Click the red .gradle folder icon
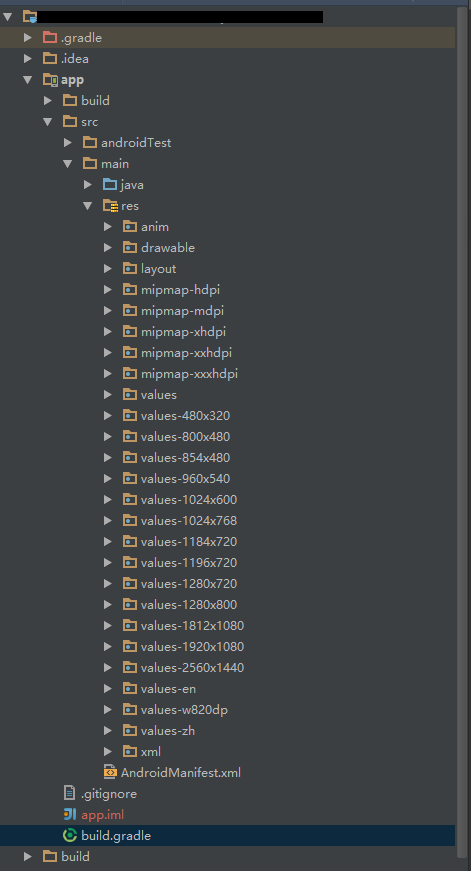 pyautogui.click(x=50, y=37)
